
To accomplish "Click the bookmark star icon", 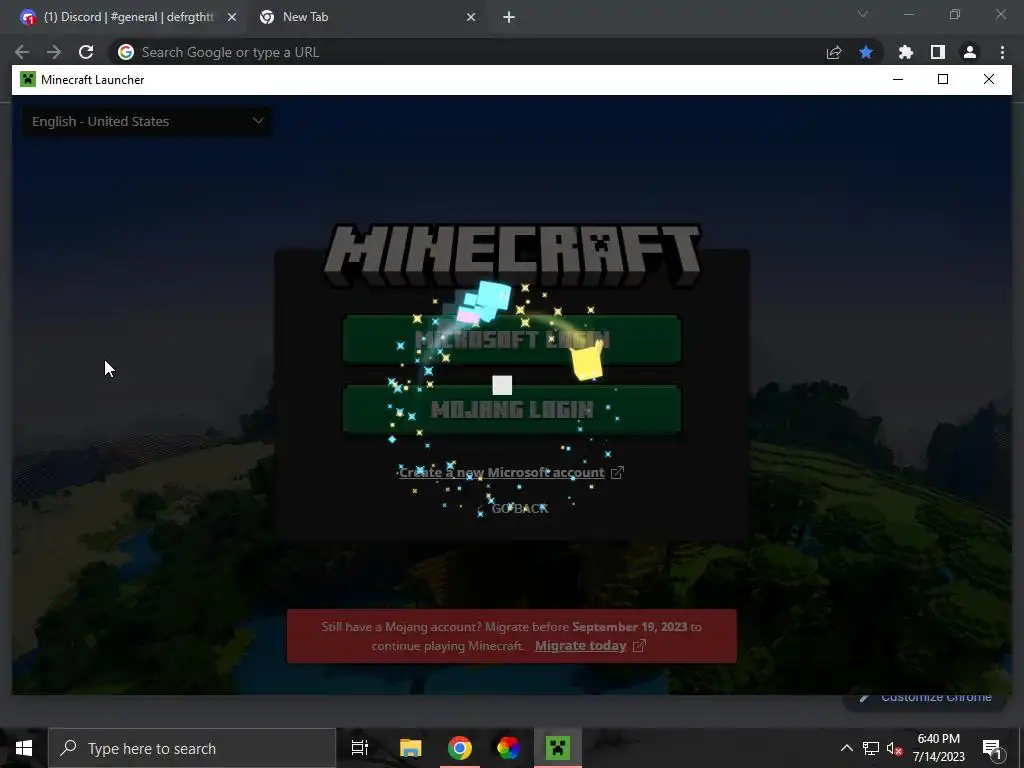I will 866,52.
